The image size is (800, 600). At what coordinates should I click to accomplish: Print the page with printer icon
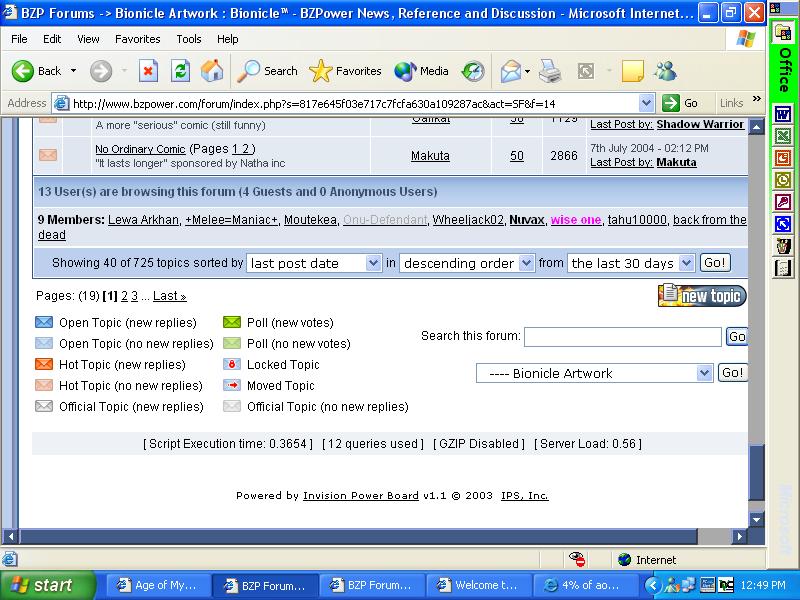(x=551, y=71)
